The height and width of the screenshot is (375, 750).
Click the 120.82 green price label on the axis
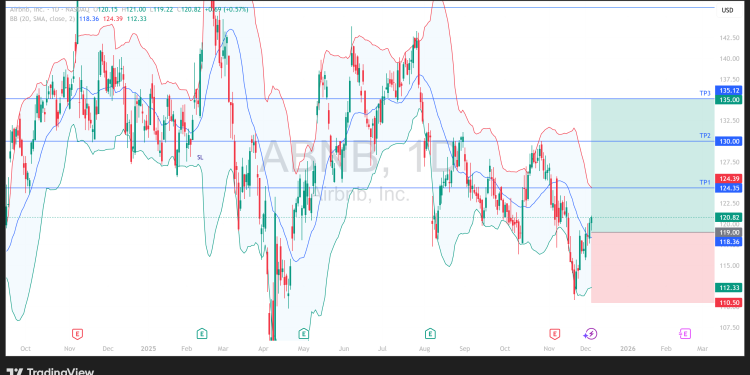(728, 217)
